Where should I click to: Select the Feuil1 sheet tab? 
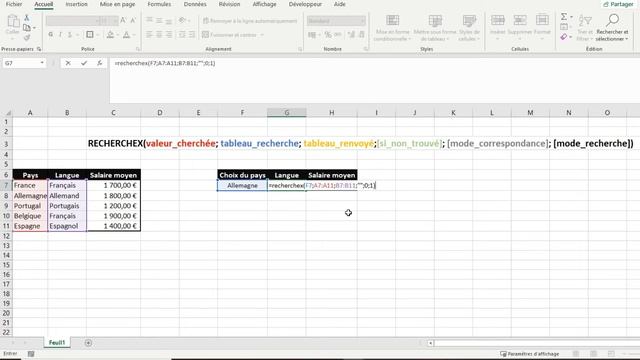pyautogui.click(x=57, y=342)
